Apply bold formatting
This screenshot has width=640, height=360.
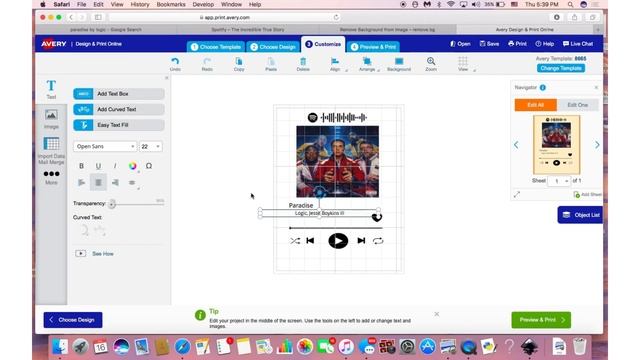pyautogui.click(x=81, y=166)
